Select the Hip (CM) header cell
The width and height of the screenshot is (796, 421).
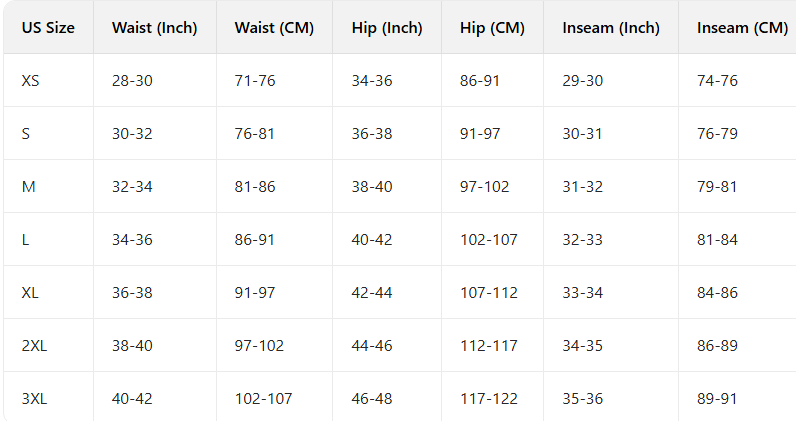click(491, 28)
